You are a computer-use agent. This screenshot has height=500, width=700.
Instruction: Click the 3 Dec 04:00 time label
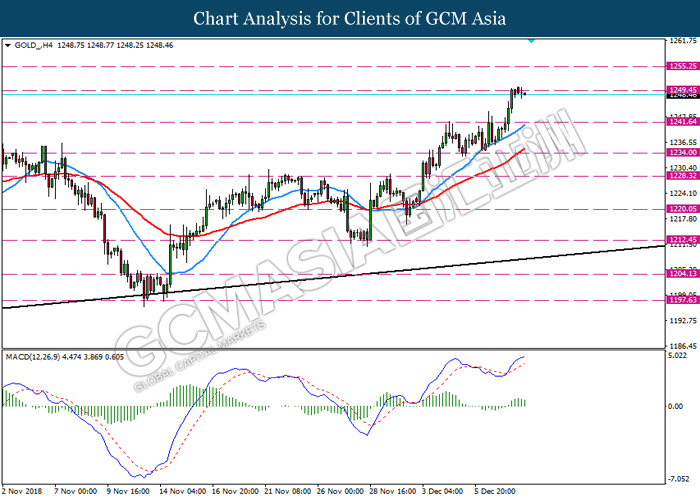(442, 491)
